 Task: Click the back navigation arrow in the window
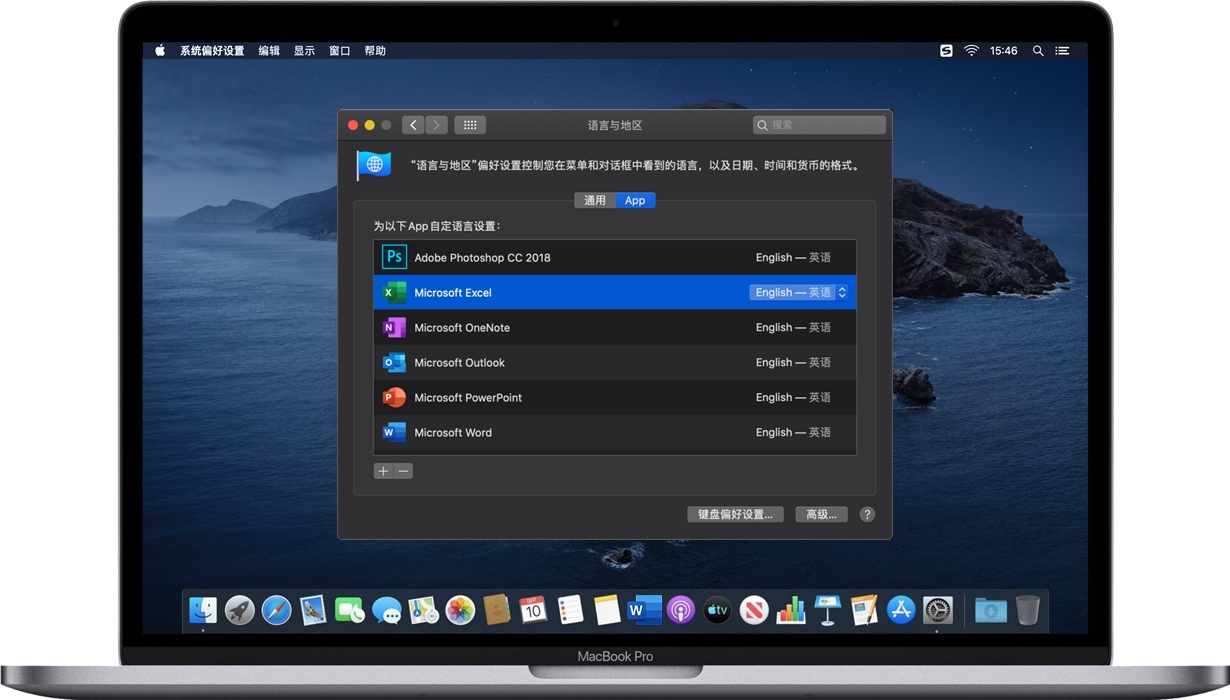pyautogui.click(x=413, y=124)
